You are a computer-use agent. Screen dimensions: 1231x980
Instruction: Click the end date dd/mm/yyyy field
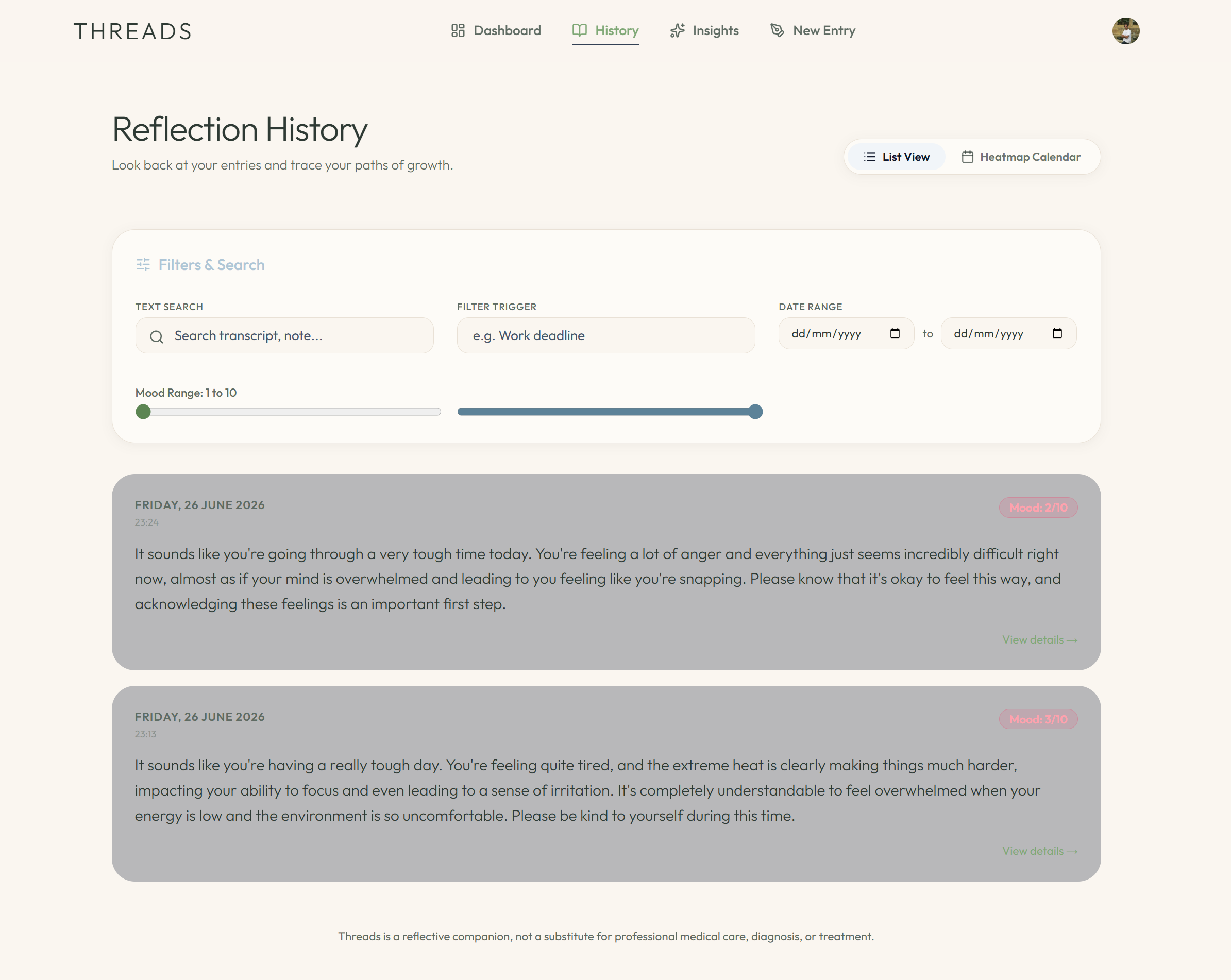pos(1008,333)
